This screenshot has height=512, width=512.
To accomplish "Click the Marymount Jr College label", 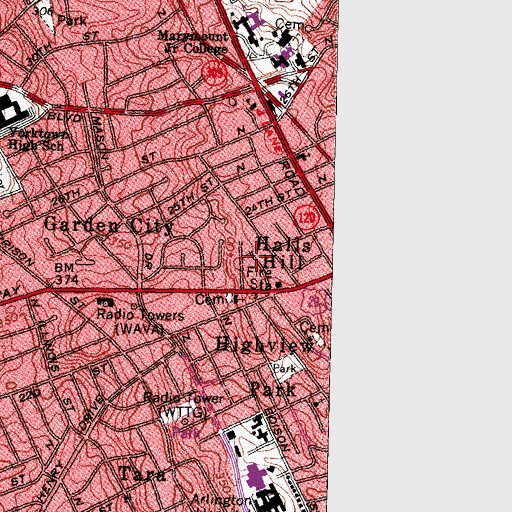I will (x=193, y=42).
